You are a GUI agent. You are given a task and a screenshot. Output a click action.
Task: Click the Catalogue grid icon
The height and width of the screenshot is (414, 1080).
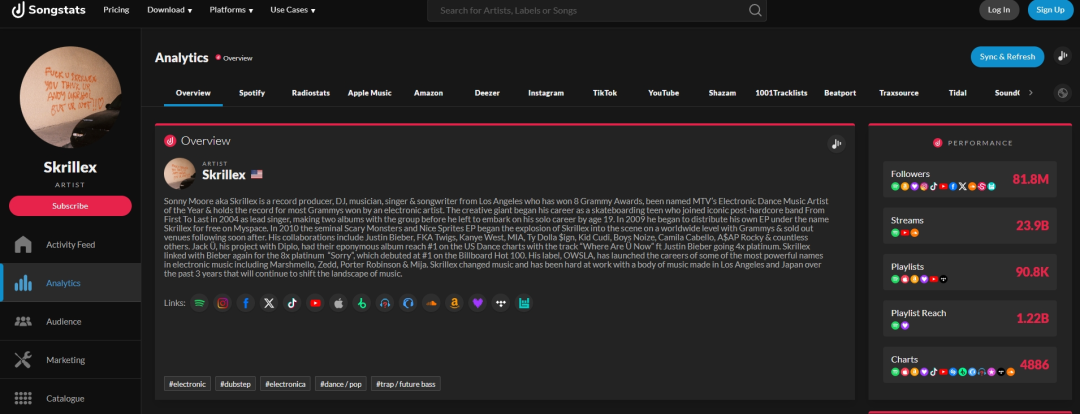23,398
